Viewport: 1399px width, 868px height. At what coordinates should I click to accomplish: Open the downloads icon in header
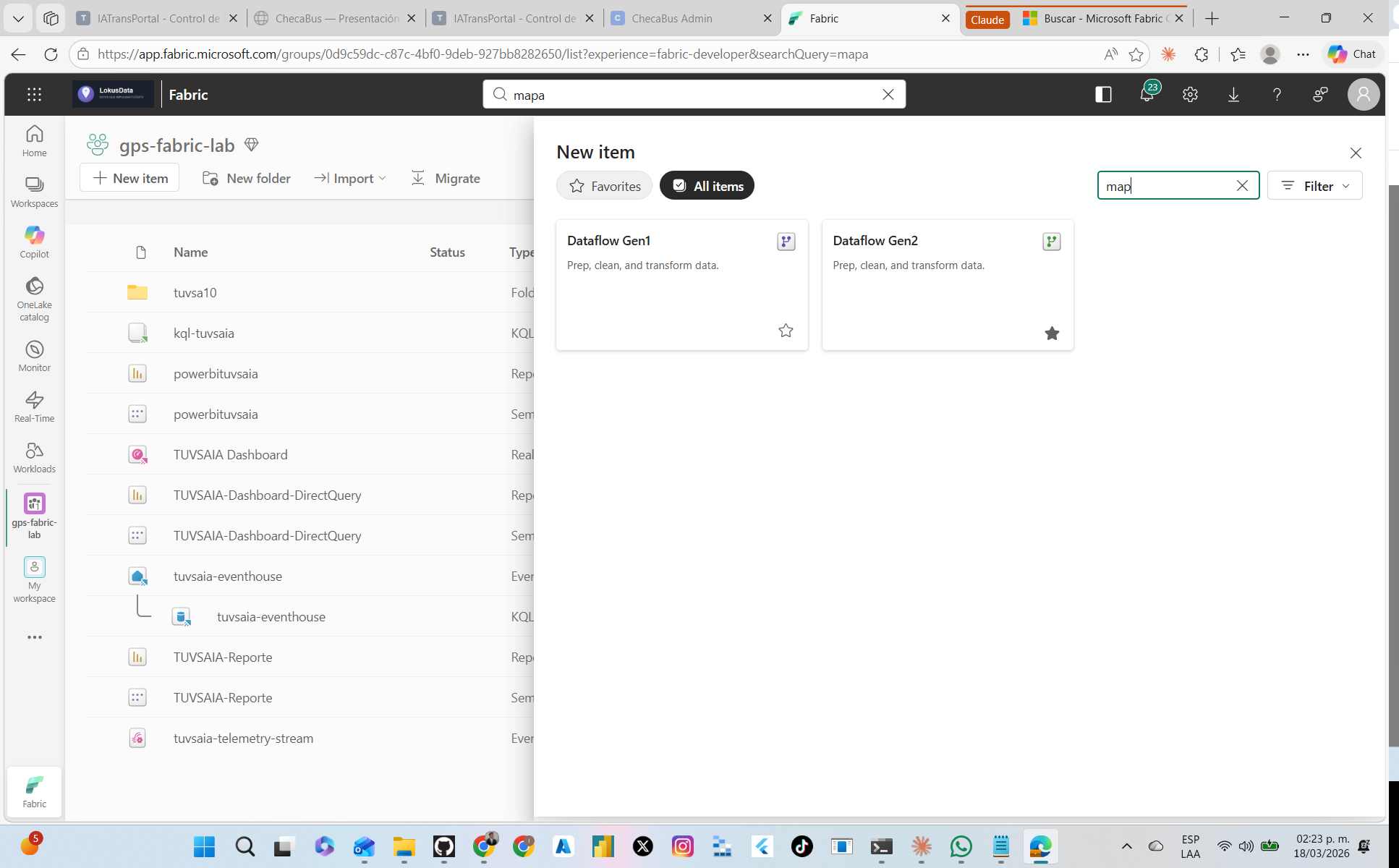tap(1233, 94)
